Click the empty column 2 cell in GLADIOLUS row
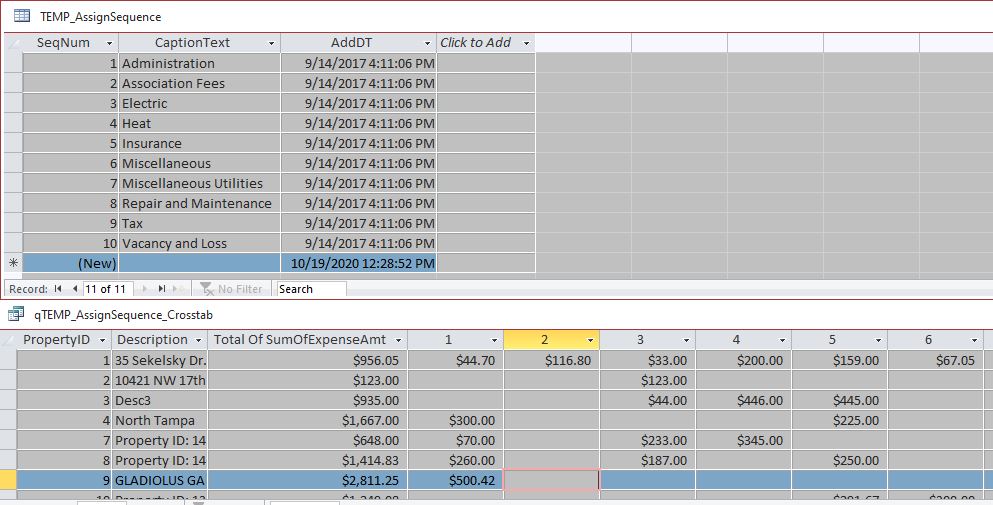This screenshot has width=993, height=505. (x=552, y=480)
